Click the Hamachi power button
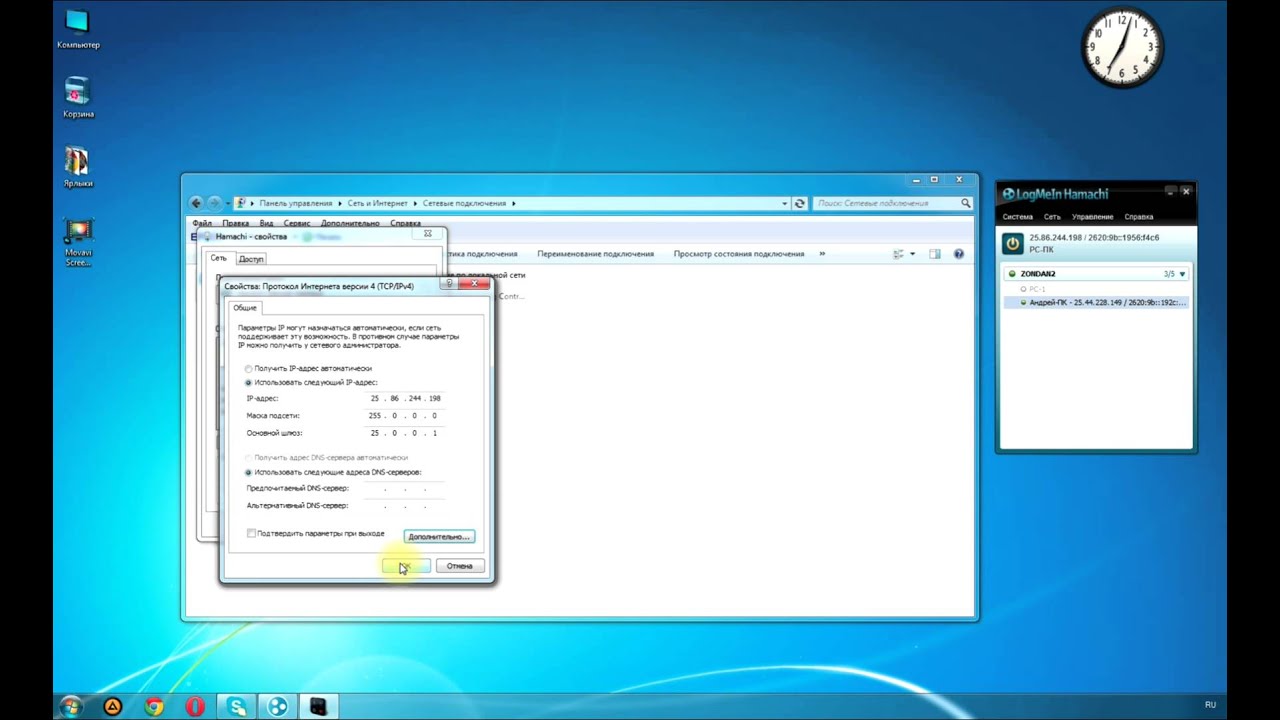1280x720 pixels. pyautogui.click(x=1013, y=243)
